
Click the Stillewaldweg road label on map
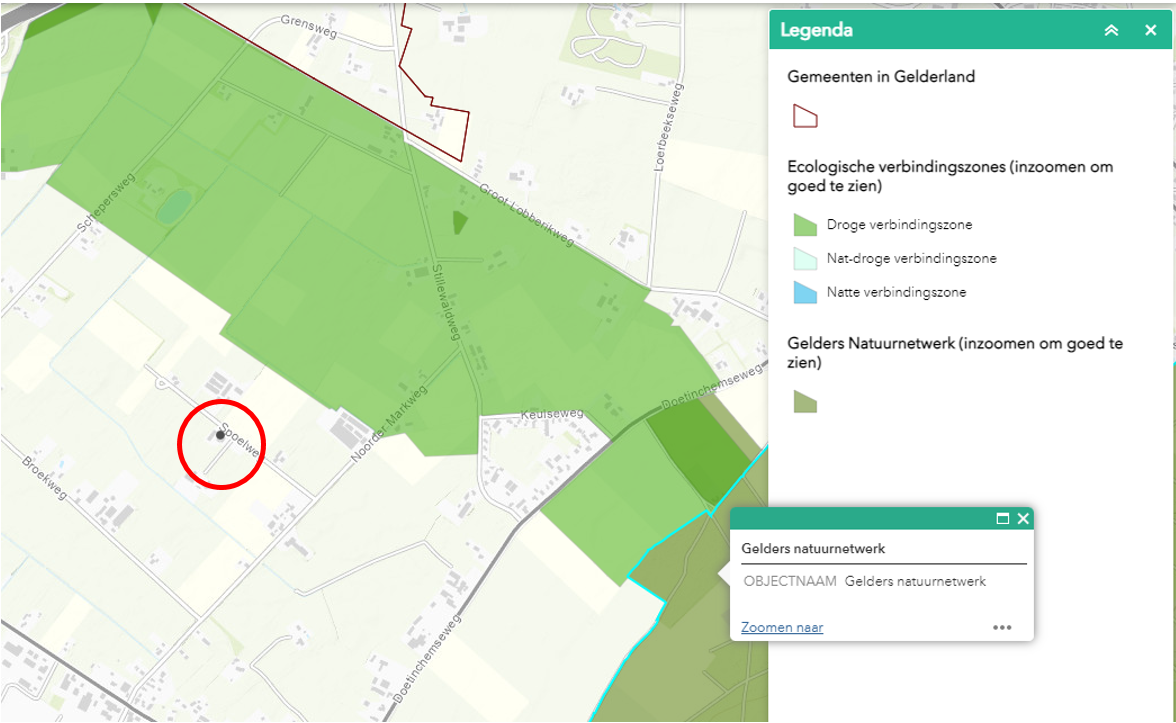click(446, 301)
